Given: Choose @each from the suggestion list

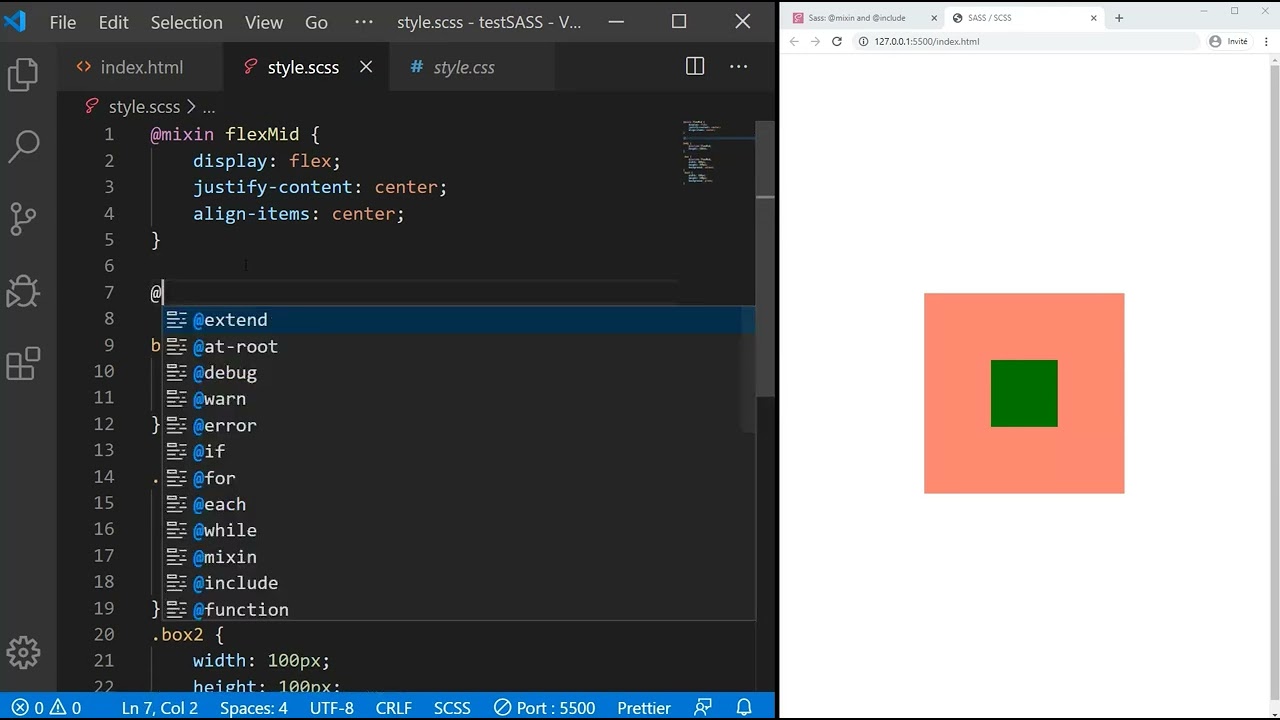Looking at the screenshot, I should coord(460,504).
